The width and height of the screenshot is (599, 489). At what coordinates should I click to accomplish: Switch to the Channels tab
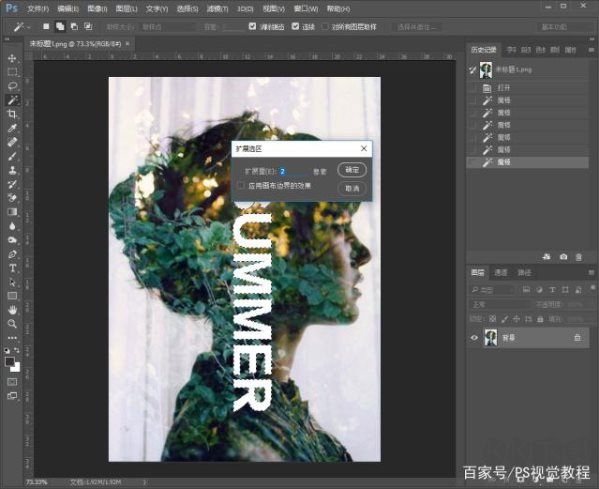point(500,272)
